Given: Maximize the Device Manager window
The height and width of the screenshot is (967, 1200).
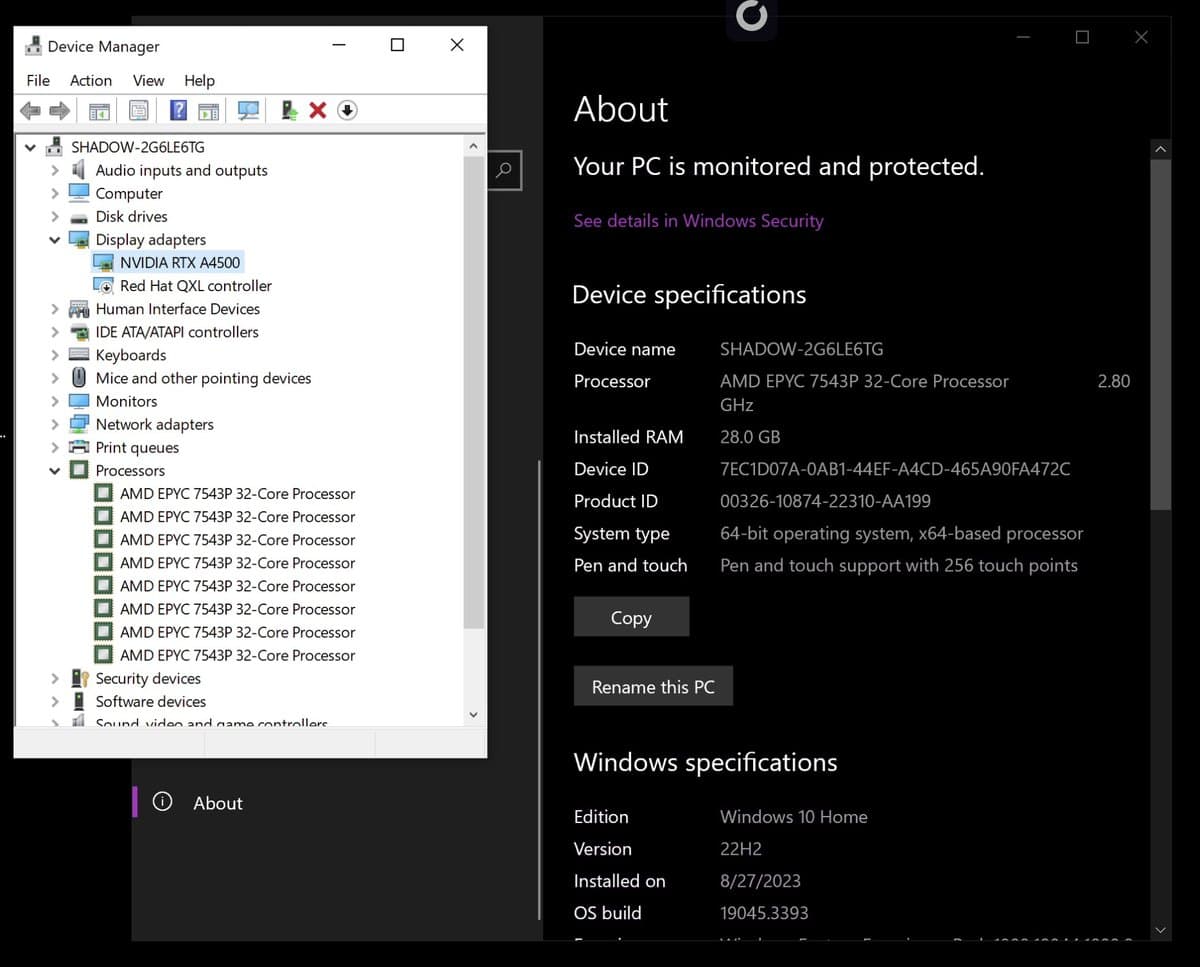Looking at the screenshot, I should pos(397,45).
